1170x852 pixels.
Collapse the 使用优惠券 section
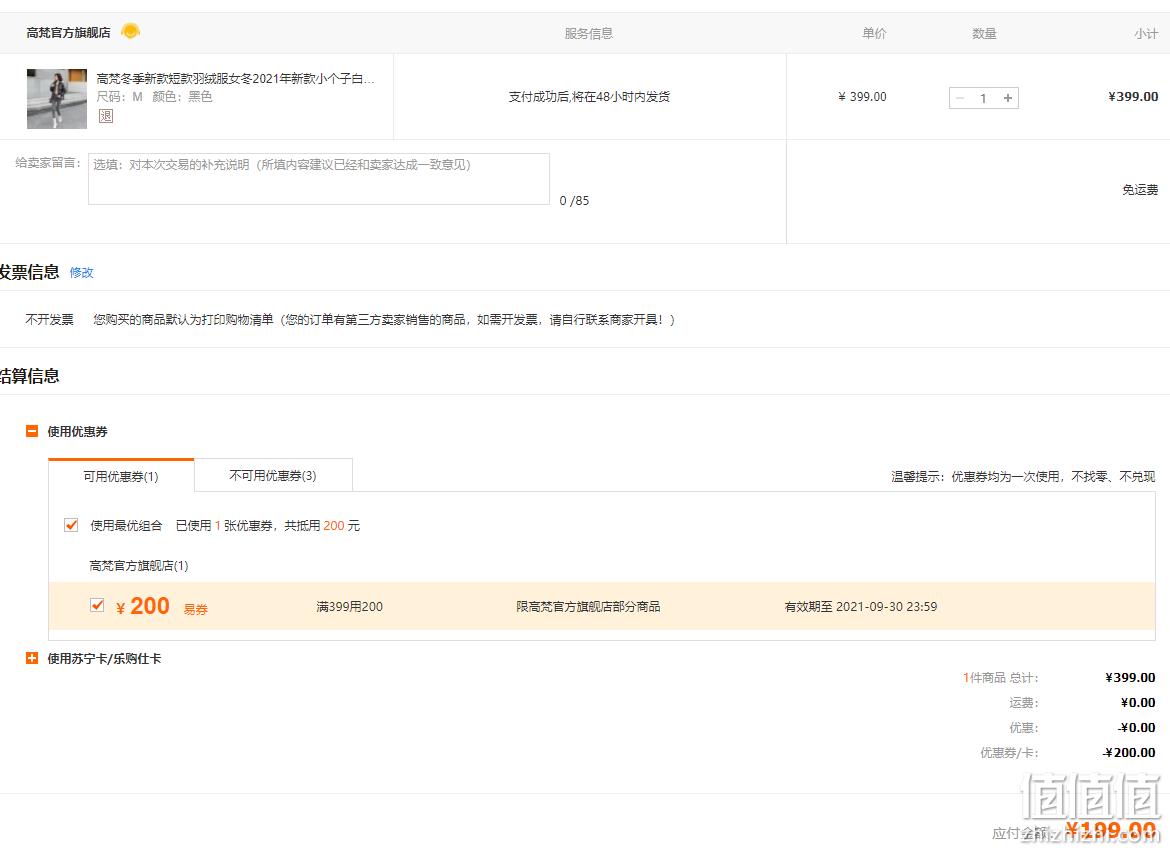[32, 431]
